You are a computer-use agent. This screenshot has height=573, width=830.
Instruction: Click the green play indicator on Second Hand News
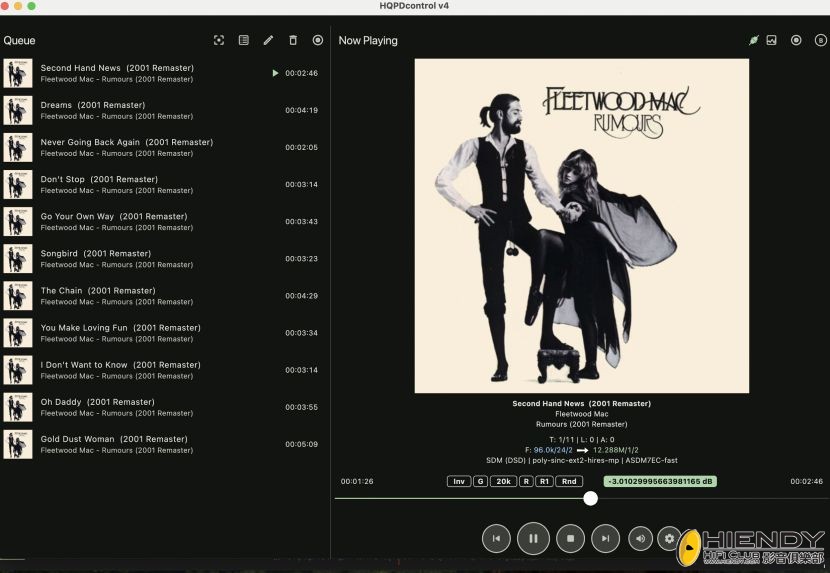pyautogui.click(x=275, y=73)
